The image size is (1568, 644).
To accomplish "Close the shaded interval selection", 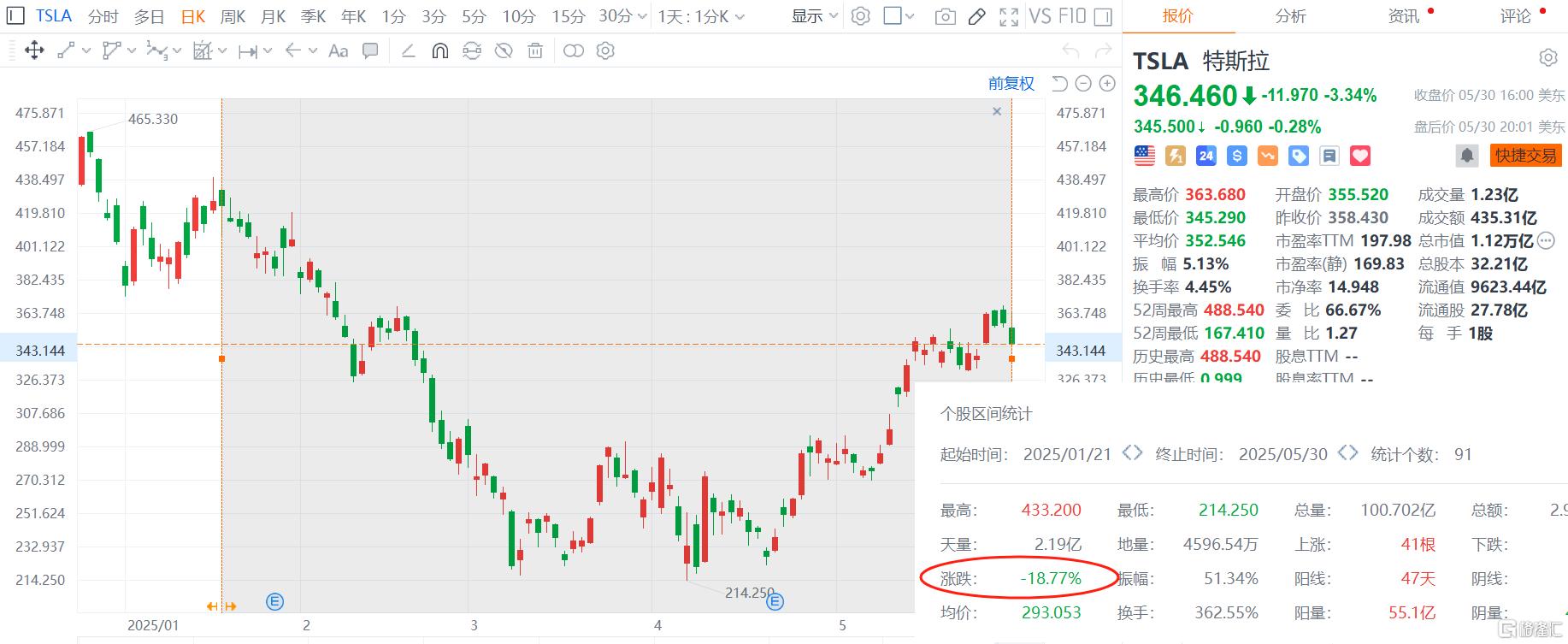I will coord(997,111).
